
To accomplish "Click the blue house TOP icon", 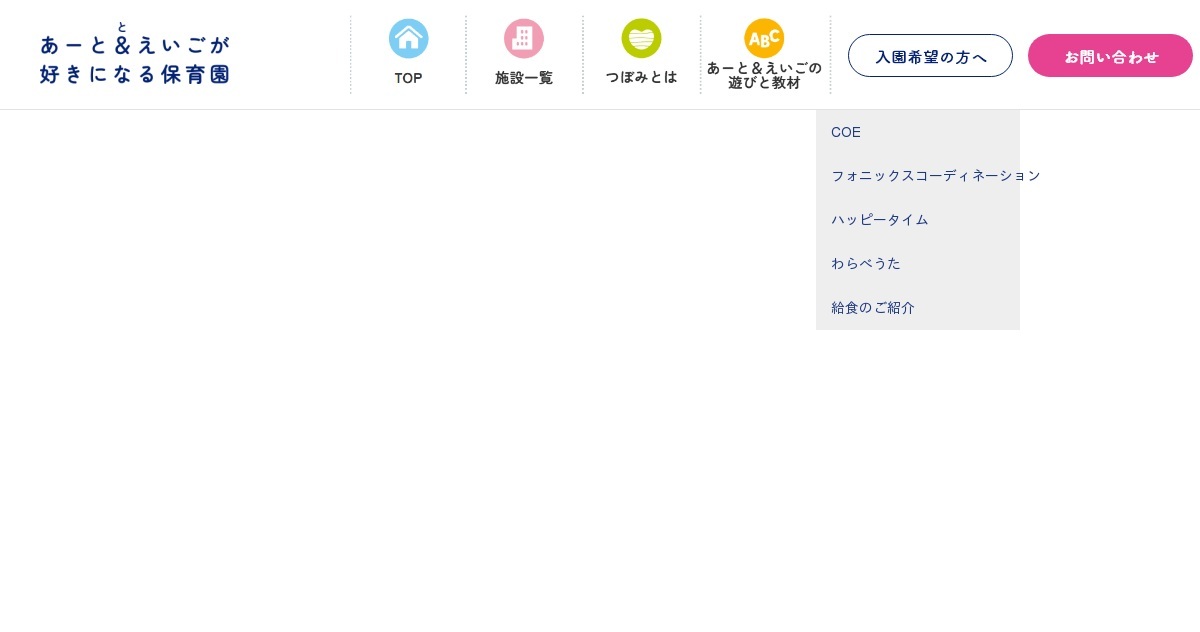I will click(408, 38).
